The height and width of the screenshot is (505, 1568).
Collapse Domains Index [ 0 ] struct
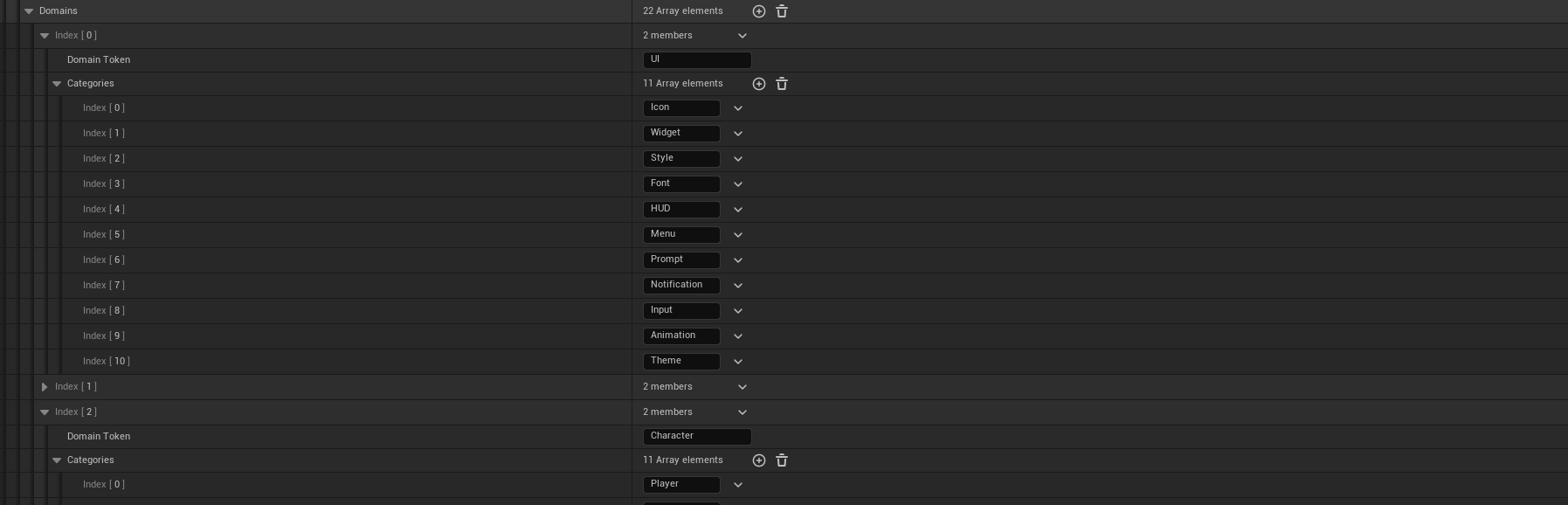coord(45,36)
